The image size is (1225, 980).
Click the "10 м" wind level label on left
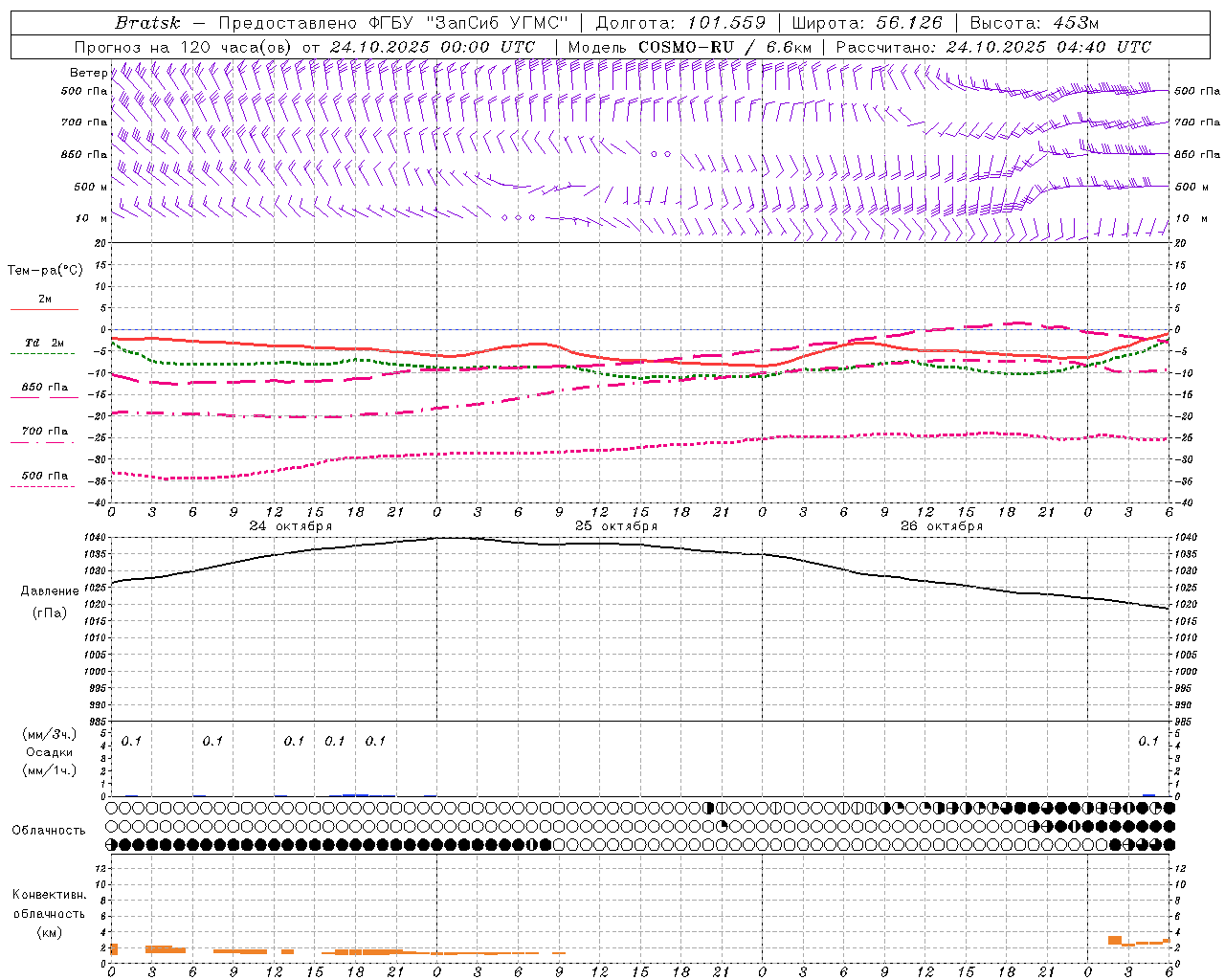(x=91, y=218)
